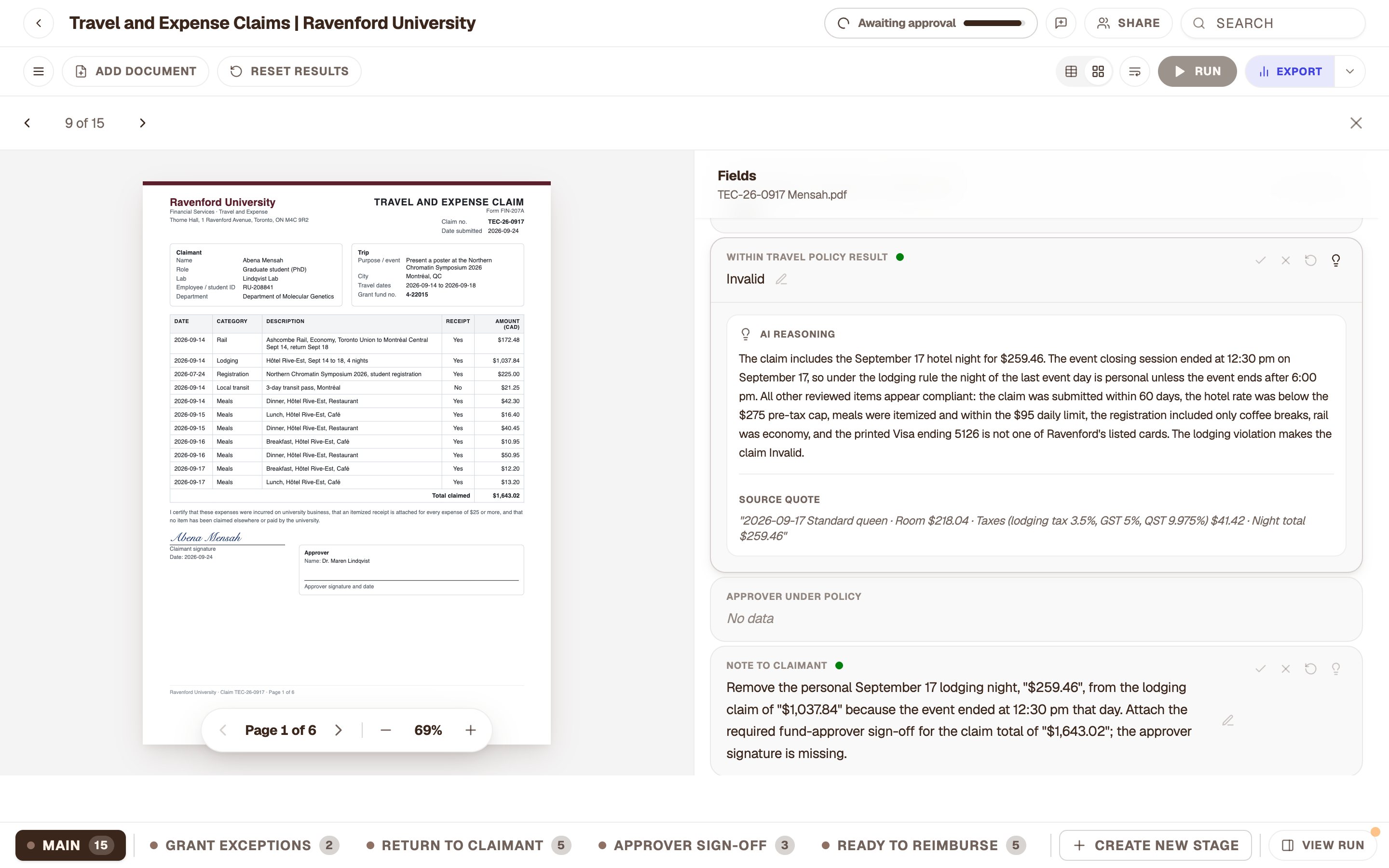
Task: Open the Approver Sign-off stage tab
Action: pos(696,845)
